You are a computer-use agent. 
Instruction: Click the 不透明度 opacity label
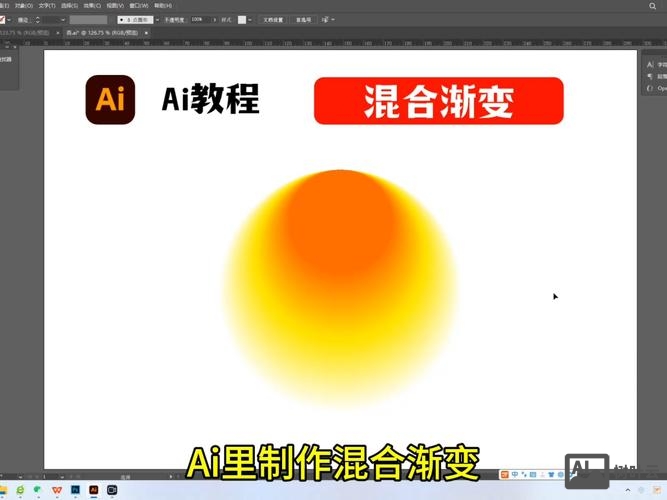tap(174, 20)
